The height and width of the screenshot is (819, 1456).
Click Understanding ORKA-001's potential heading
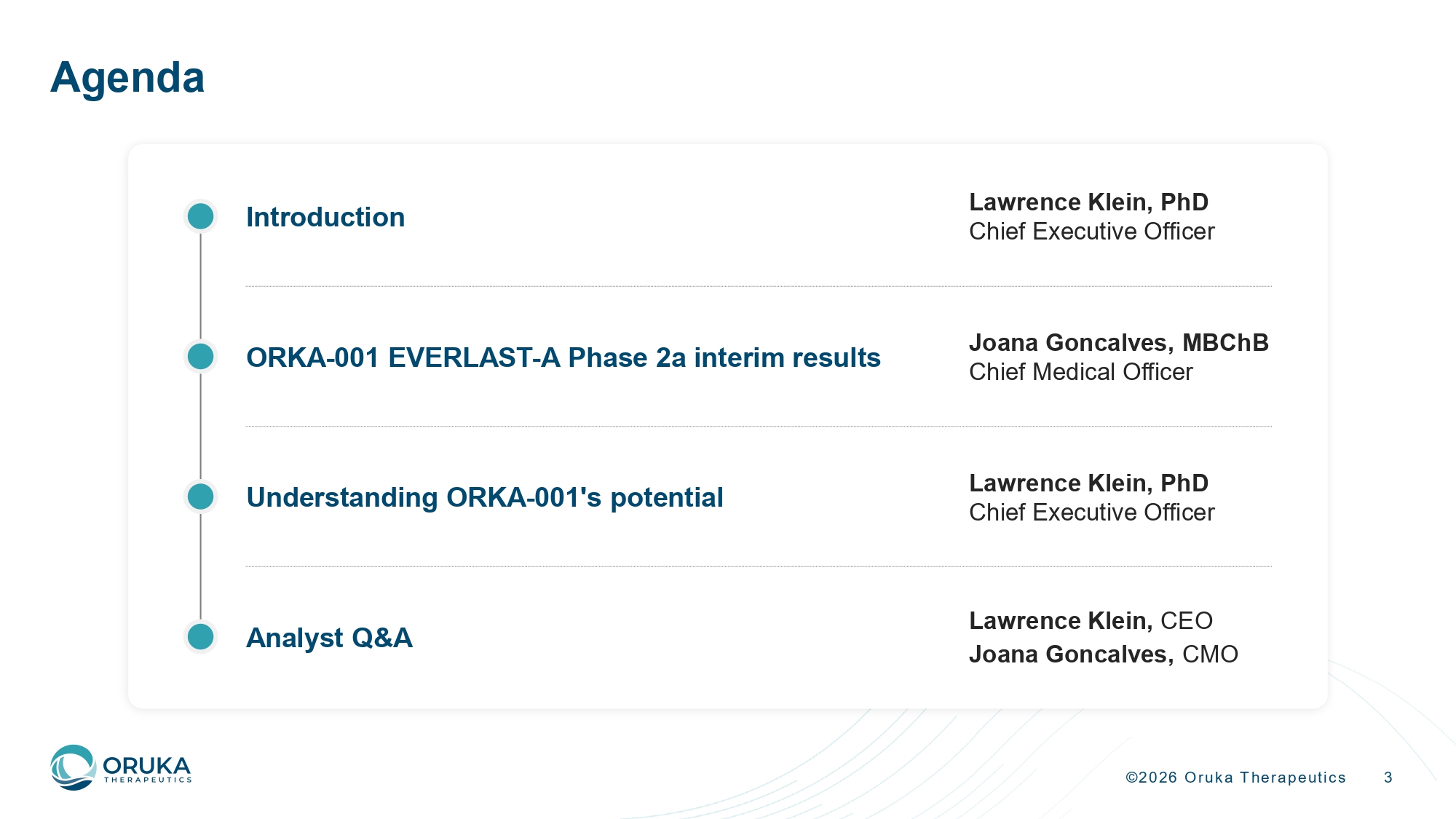(x=484, y=497)
